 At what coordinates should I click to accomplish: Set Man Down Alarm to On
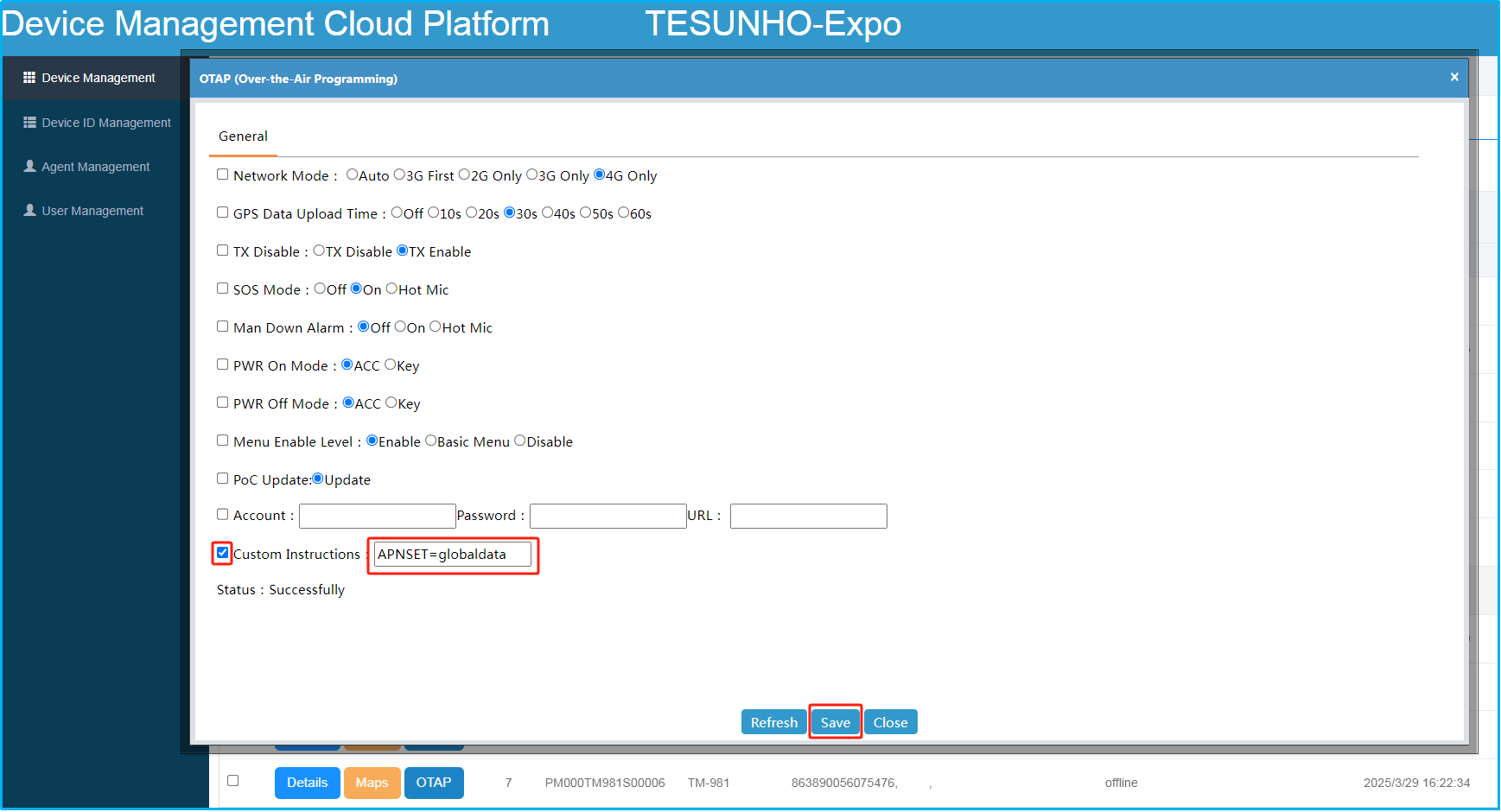[x=400, y=327]
